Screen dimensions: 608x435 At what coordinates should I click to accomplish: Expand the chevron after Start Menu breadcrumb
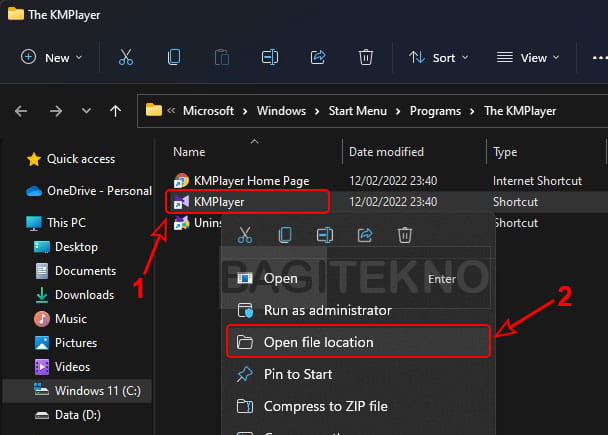click(x=398, y=112)
